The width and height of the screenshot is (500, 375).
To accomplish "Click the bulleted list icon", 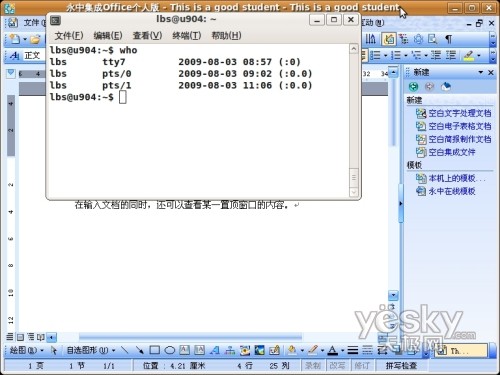I will (x=375, y=55).
